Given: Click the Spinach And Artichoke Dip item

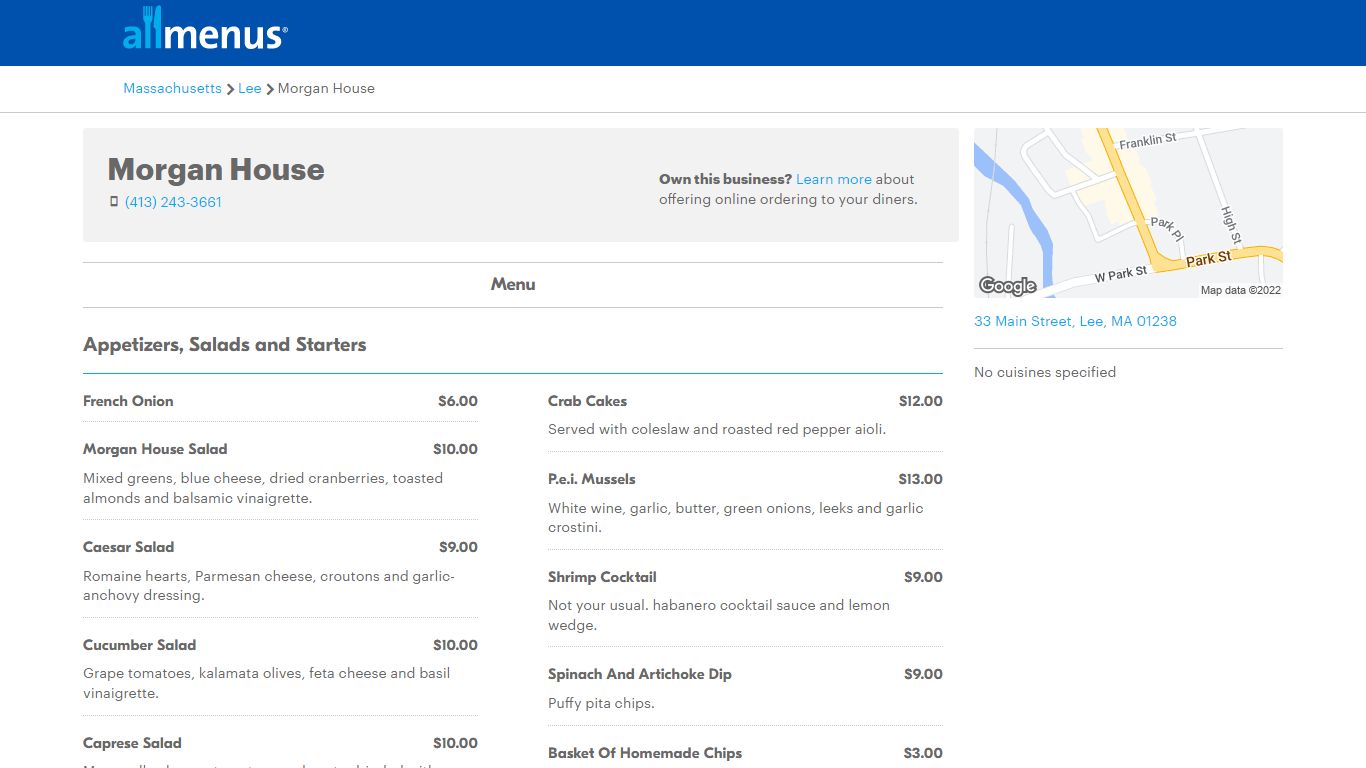Looking at the screenshot, I should pyautogui.click(x=640, y=674).
